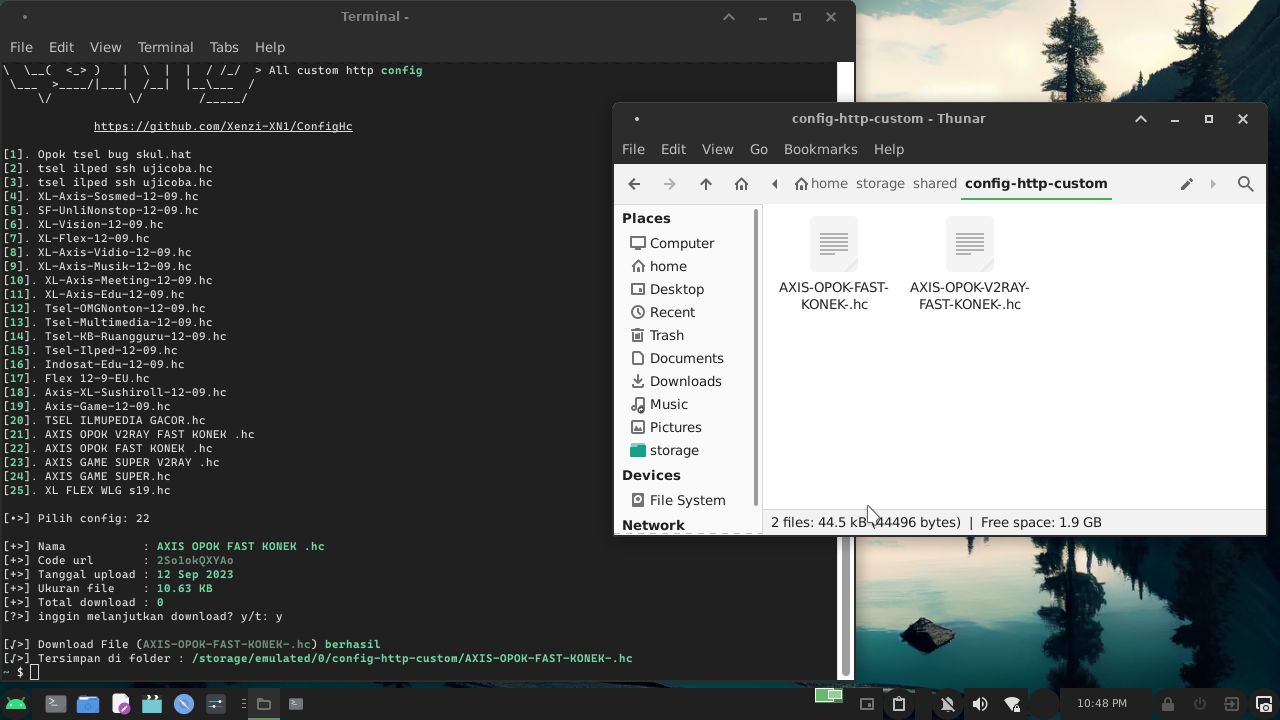Open the GitHub ConfigHc link in terminal

(x=223, y=126)
